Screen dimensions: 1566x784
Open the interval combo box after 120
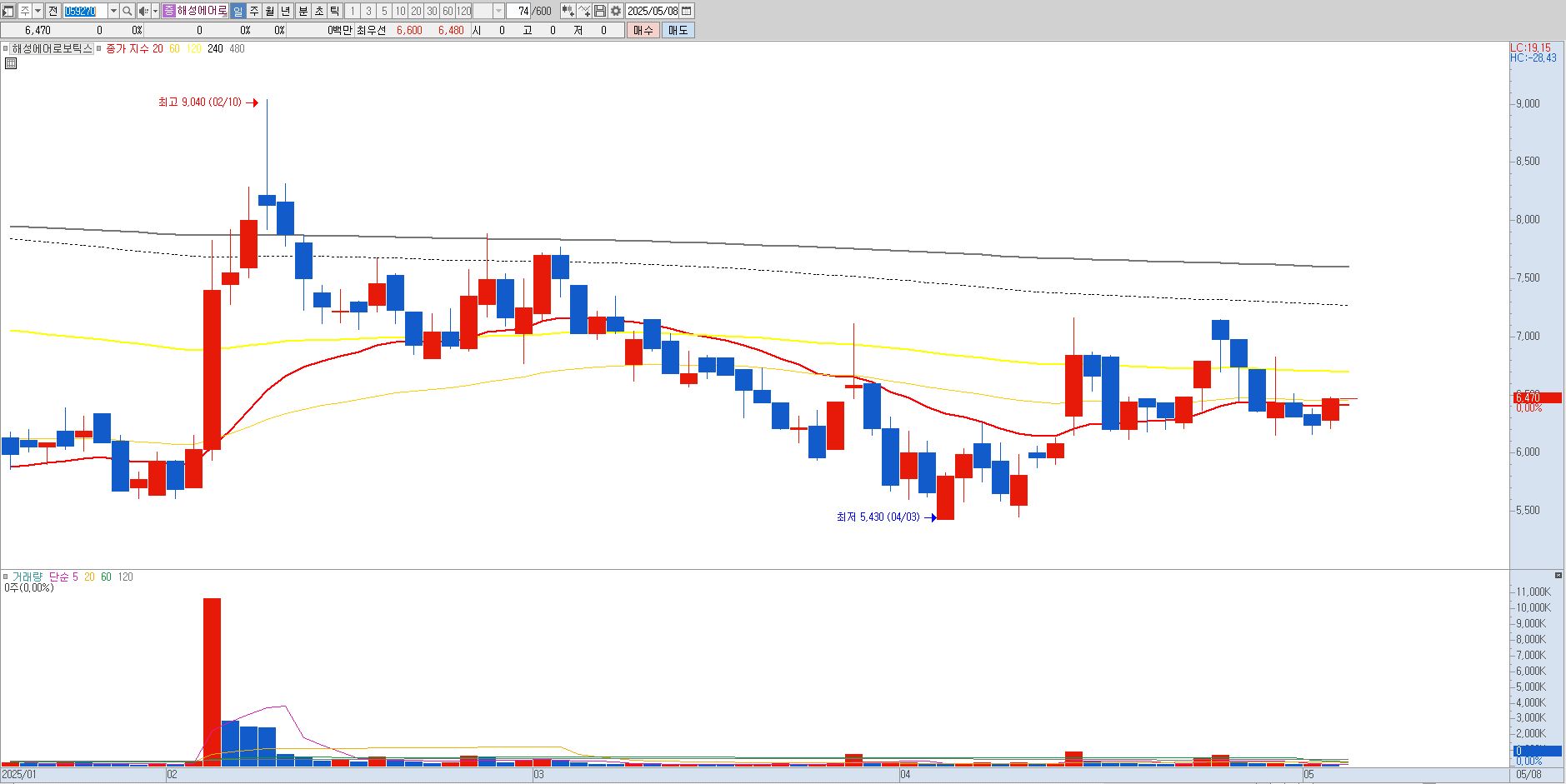[x=488, y=11]
